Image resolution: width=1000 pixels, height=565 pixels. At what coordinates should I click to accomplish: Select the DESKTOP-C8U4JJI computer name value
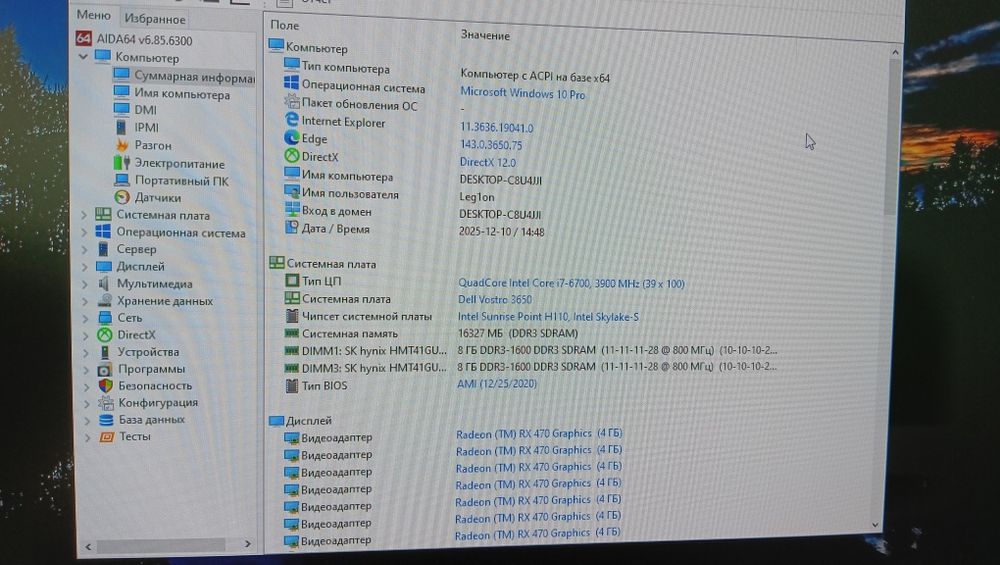coord(501,180)
